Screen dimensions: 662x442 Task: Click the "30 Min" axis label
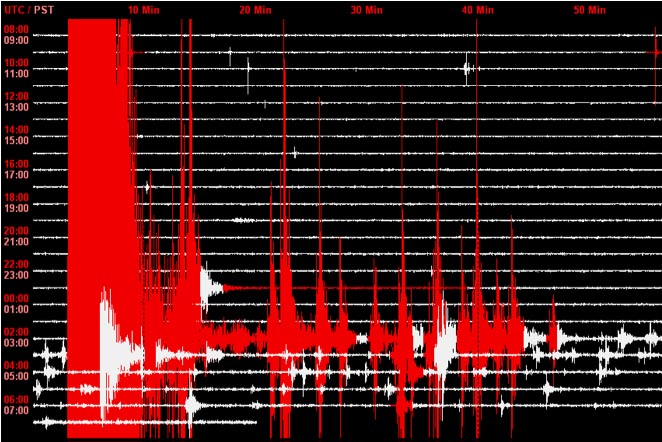tap(366, 10)
